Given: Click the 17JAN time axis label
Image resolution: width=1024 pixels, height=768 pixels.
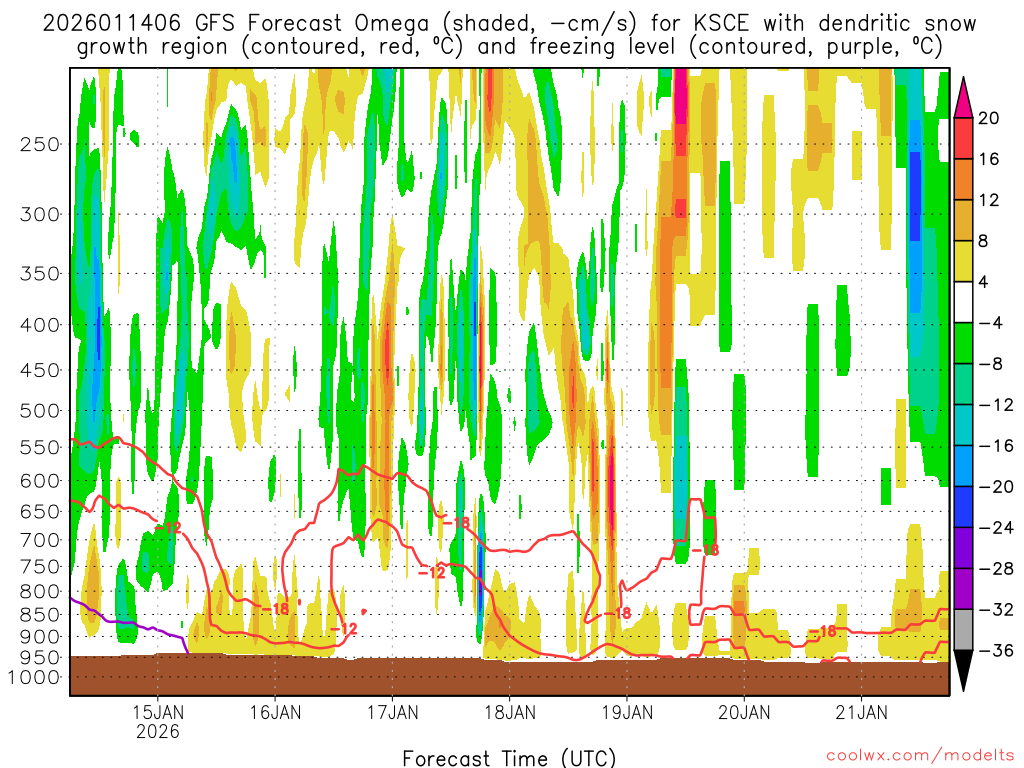Looking at the screenshot, I should coord(392,712).
